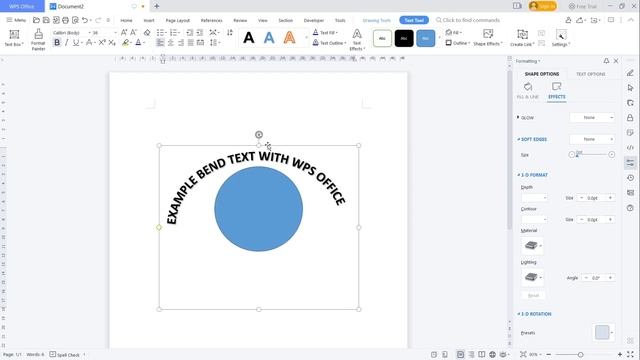Screen dimensions: 640x360
Task: Toggle align text left
Action: point(160,42)
